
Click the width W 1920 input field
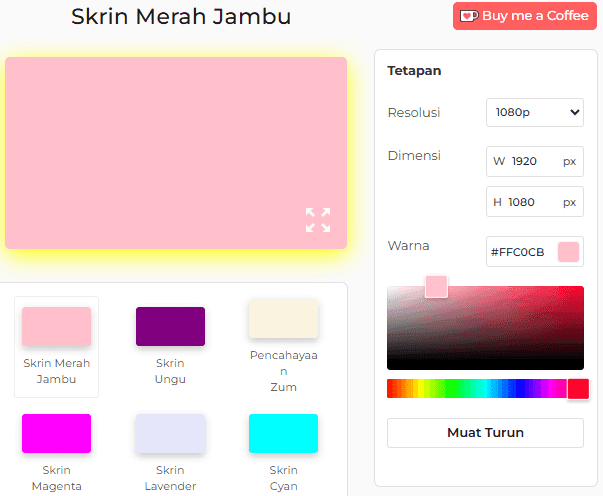(535, 161)
